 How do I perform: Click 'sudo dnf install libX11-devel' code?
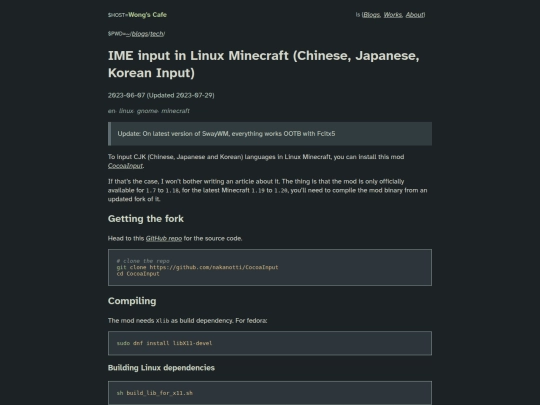pyautogui.click(x=165, y=343)
